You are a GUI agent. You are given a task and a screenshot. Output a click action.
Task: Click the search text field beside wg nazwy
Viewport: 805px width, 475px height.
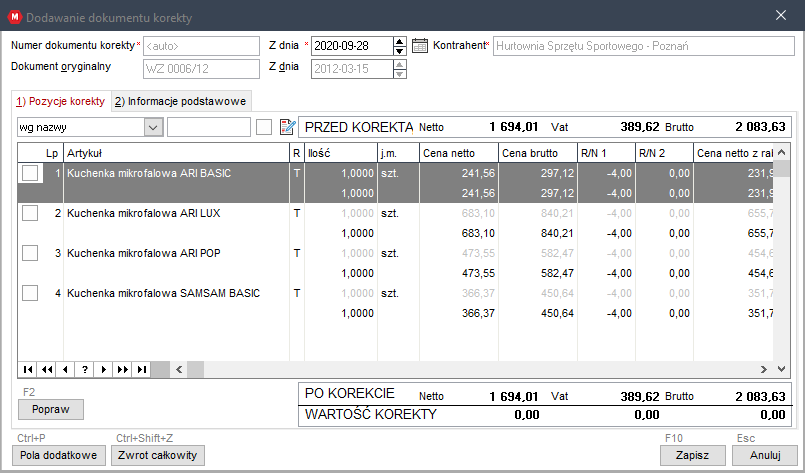click(209, 127)
